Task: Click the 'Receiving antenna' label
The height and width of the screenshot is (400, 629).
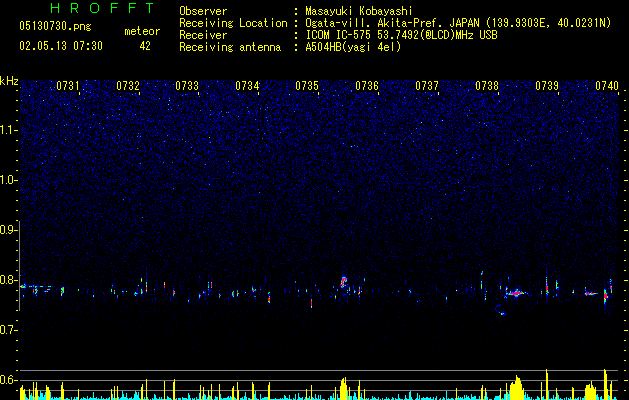Action: click(230, 47)
